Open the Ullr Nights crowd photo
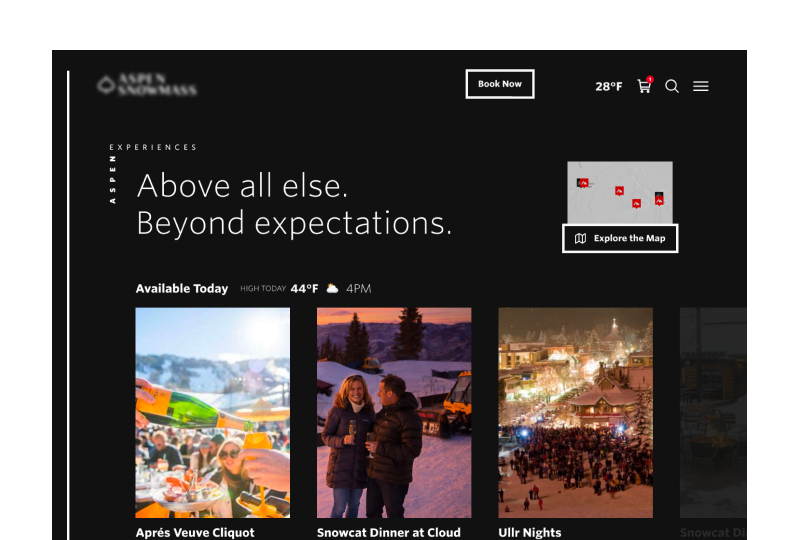 coord(576,412)
